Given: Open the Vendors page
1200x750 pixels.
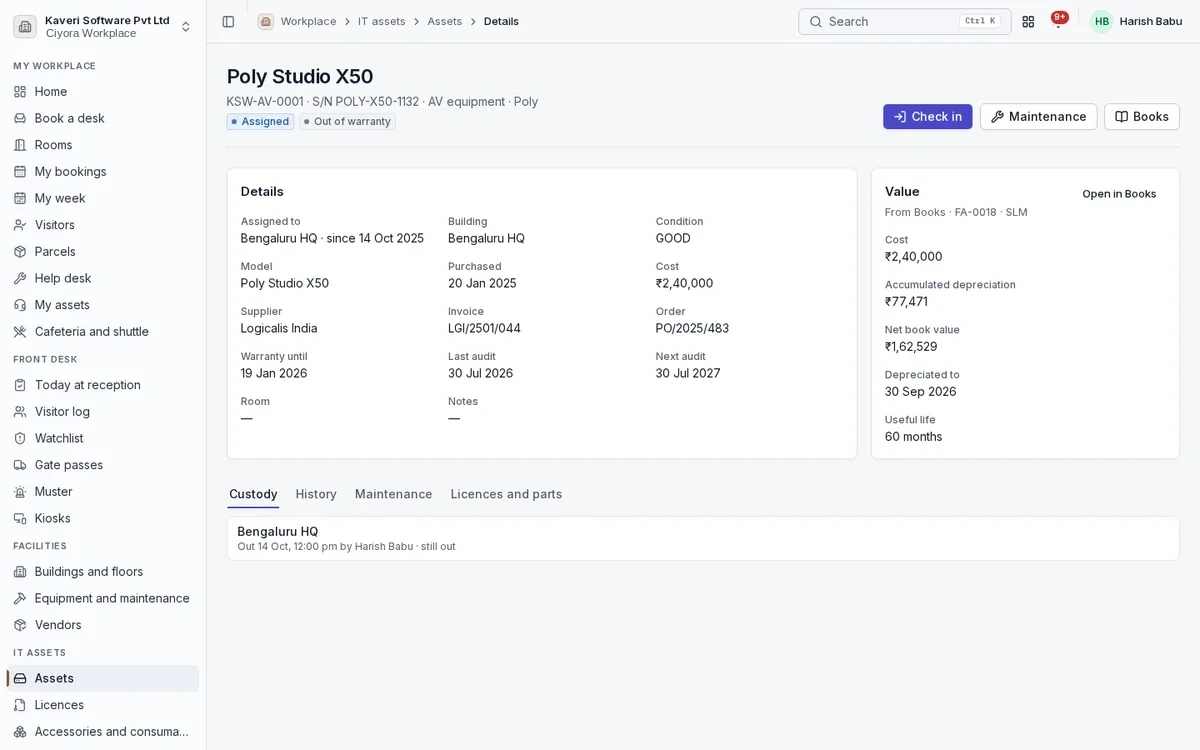Looking at the screenshot, I should pos(102,625).
